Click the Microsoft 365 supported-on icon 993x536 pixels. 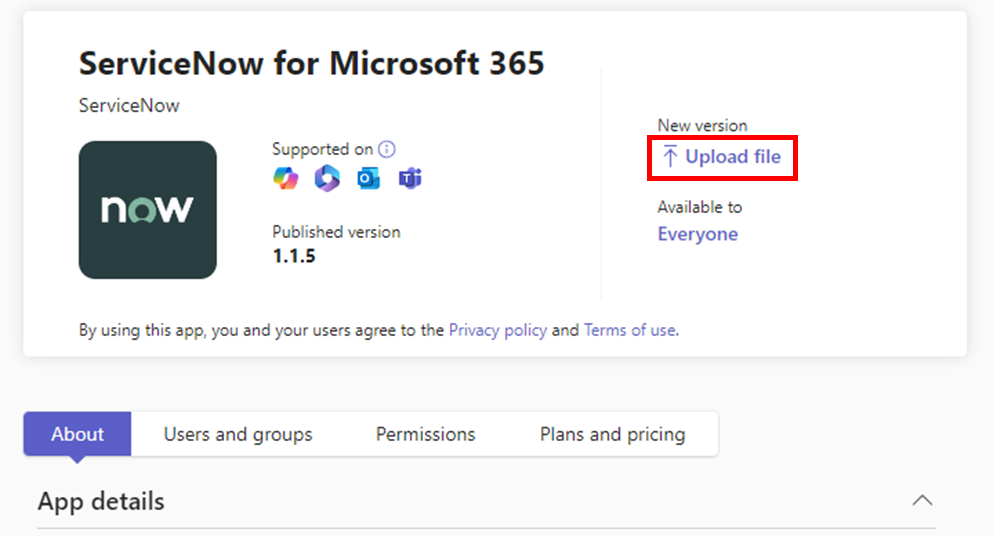[x=327, y=179]
